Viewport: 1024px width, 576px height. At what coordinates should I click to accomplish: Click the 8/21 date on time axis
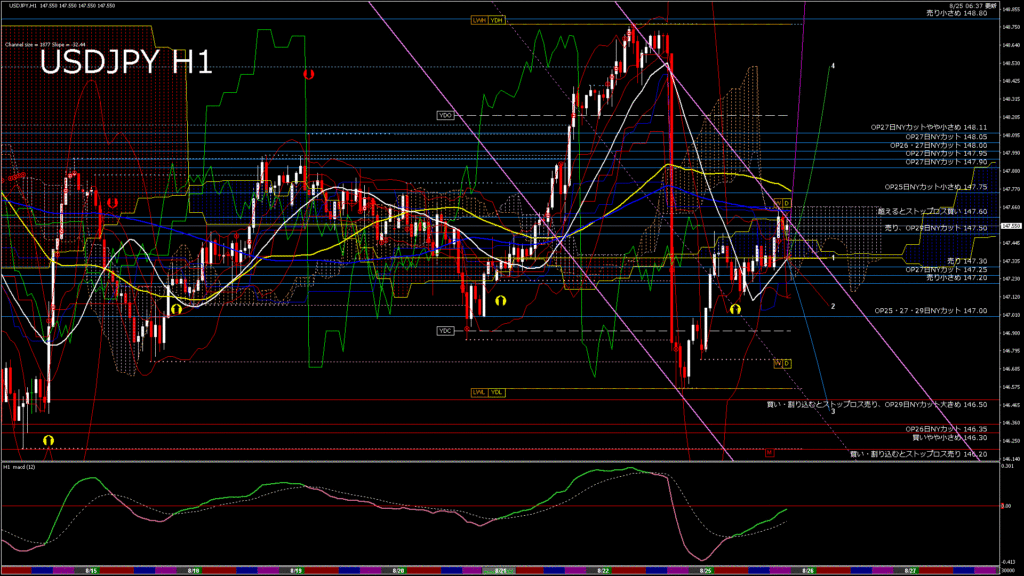pos(500,570)
